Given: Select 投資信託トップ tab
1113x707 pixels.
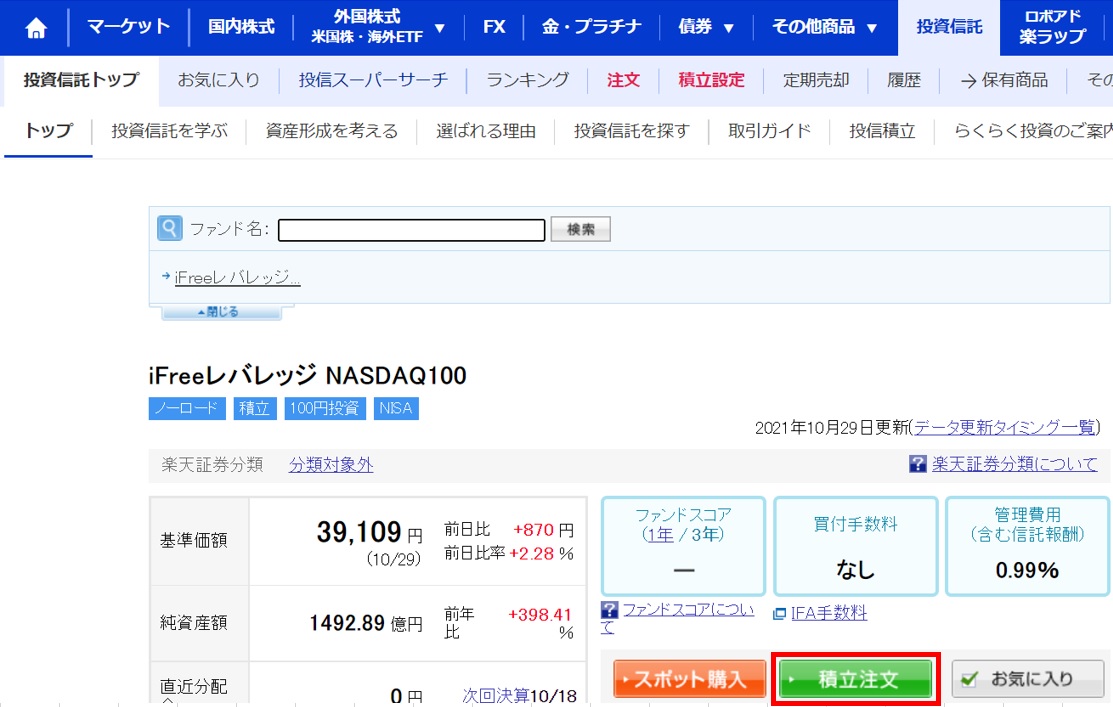Looking at the screenshot, I should point(81,80).
